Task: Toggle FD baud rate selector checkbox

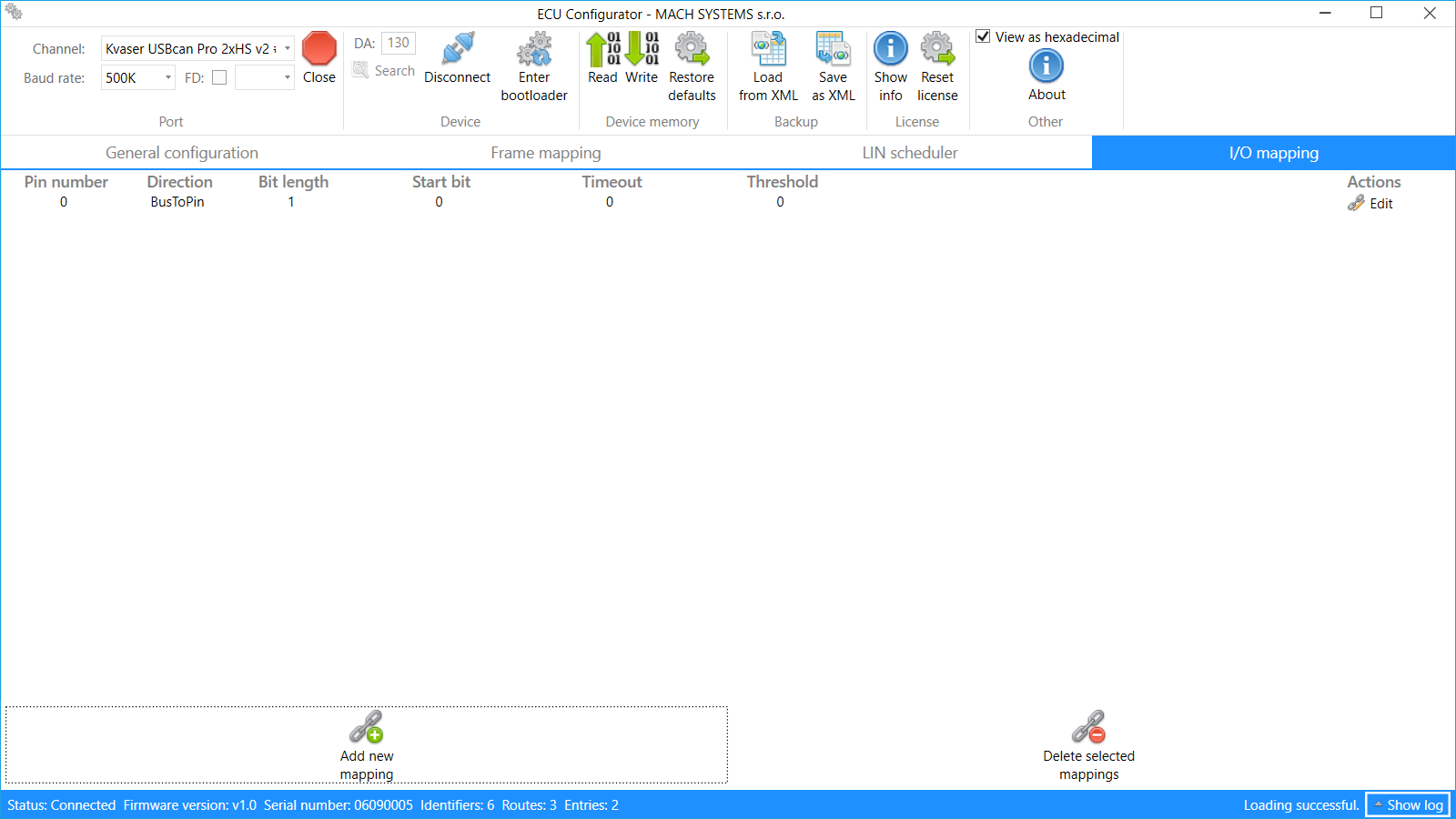Action: pos(219,77)
